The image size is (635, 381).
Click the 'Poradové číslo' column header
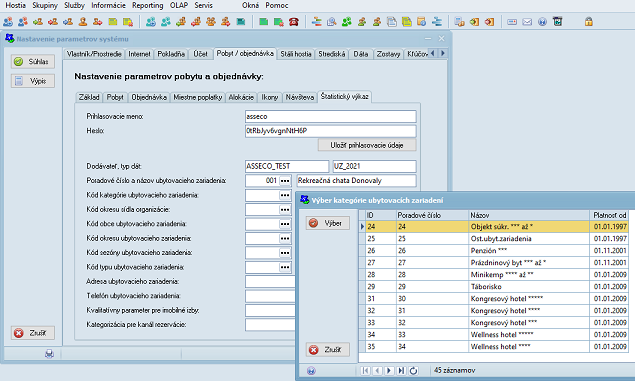[432, 215]
